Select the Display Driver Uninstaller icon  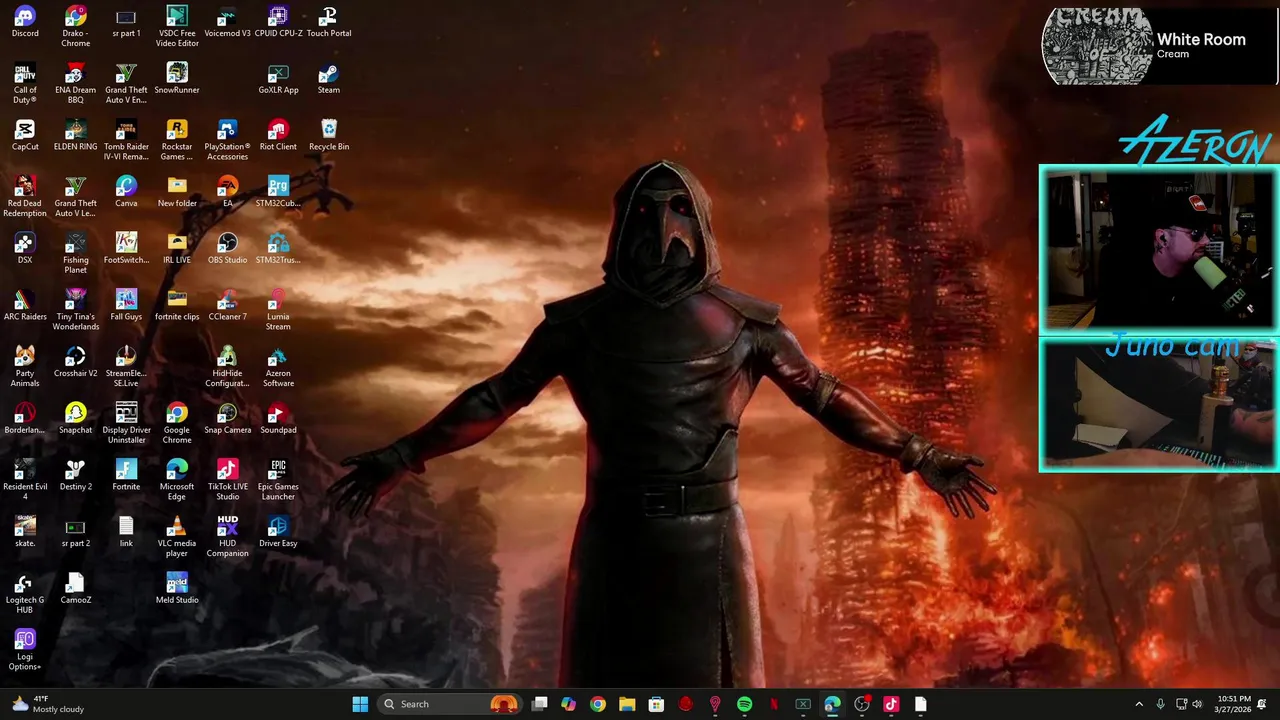[126, 424]
